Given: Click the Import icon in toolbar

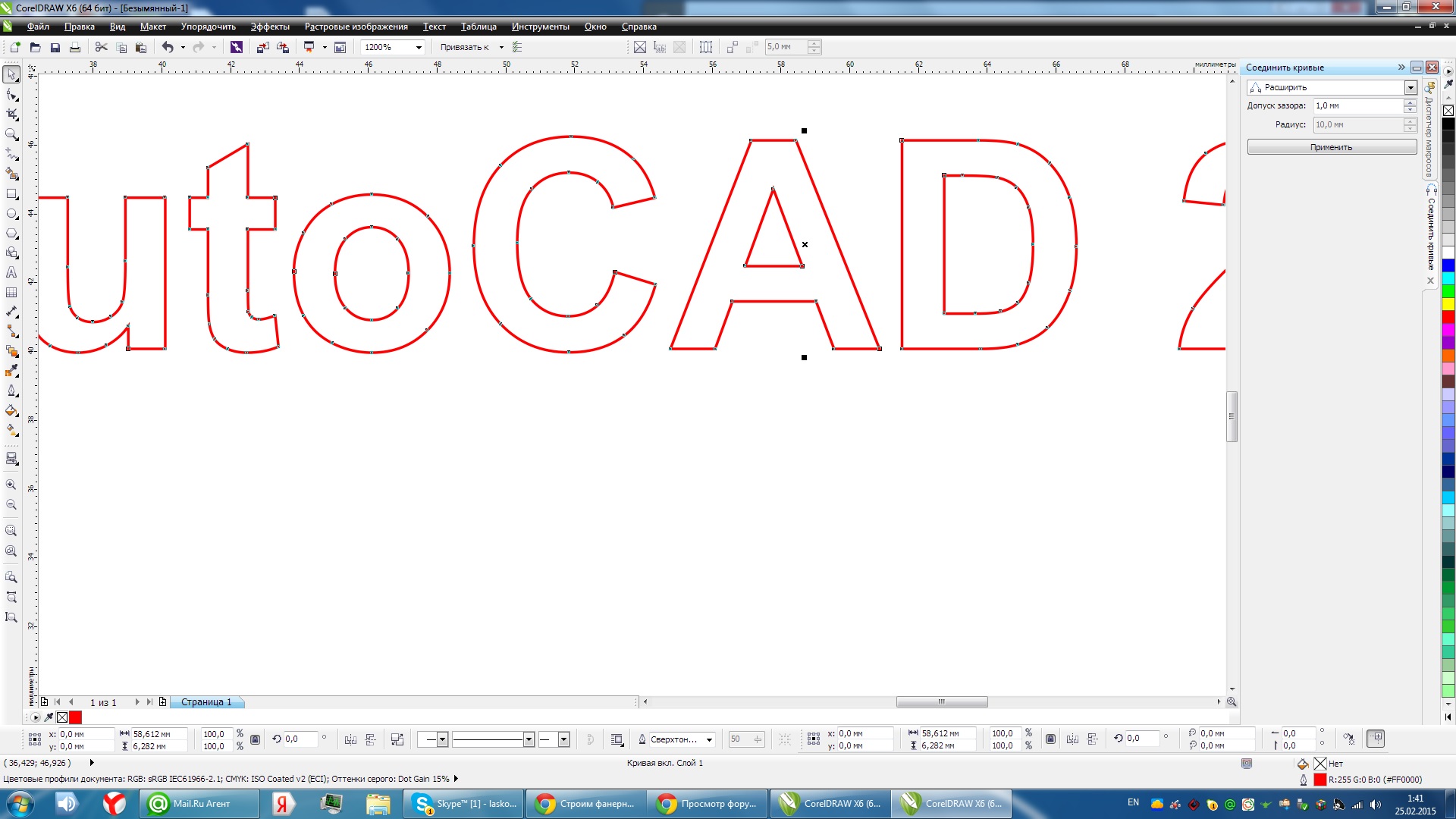Looking at the screenshot, I should point(262,47).
